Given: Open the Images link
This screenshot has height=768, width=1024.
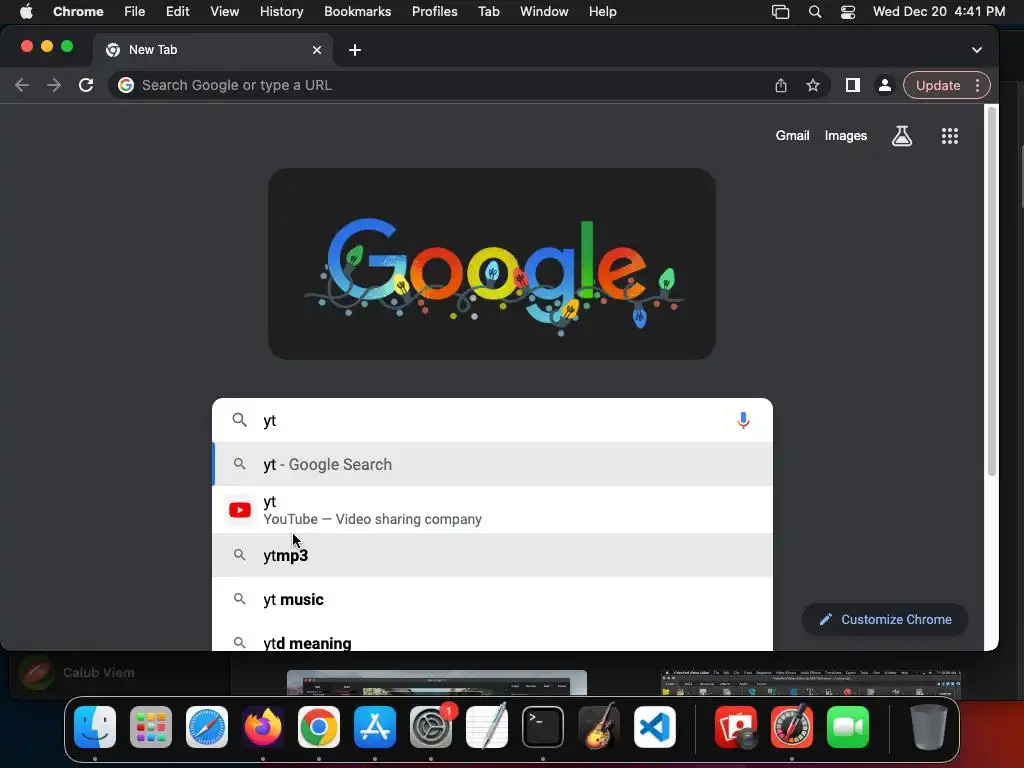Looking at the screenshot, I should 846,136.
